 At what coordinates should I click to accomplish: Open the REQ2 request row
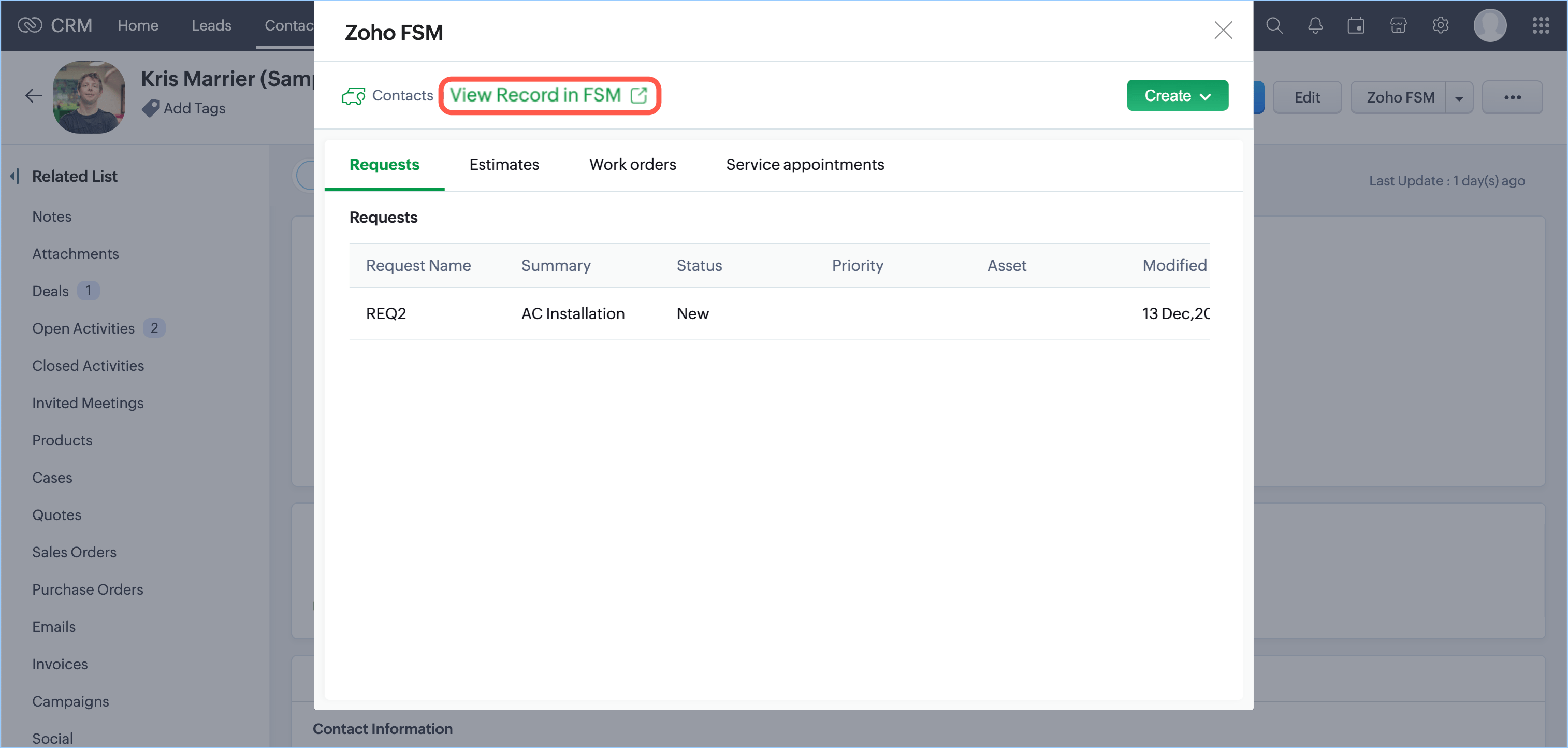point(386,314)
